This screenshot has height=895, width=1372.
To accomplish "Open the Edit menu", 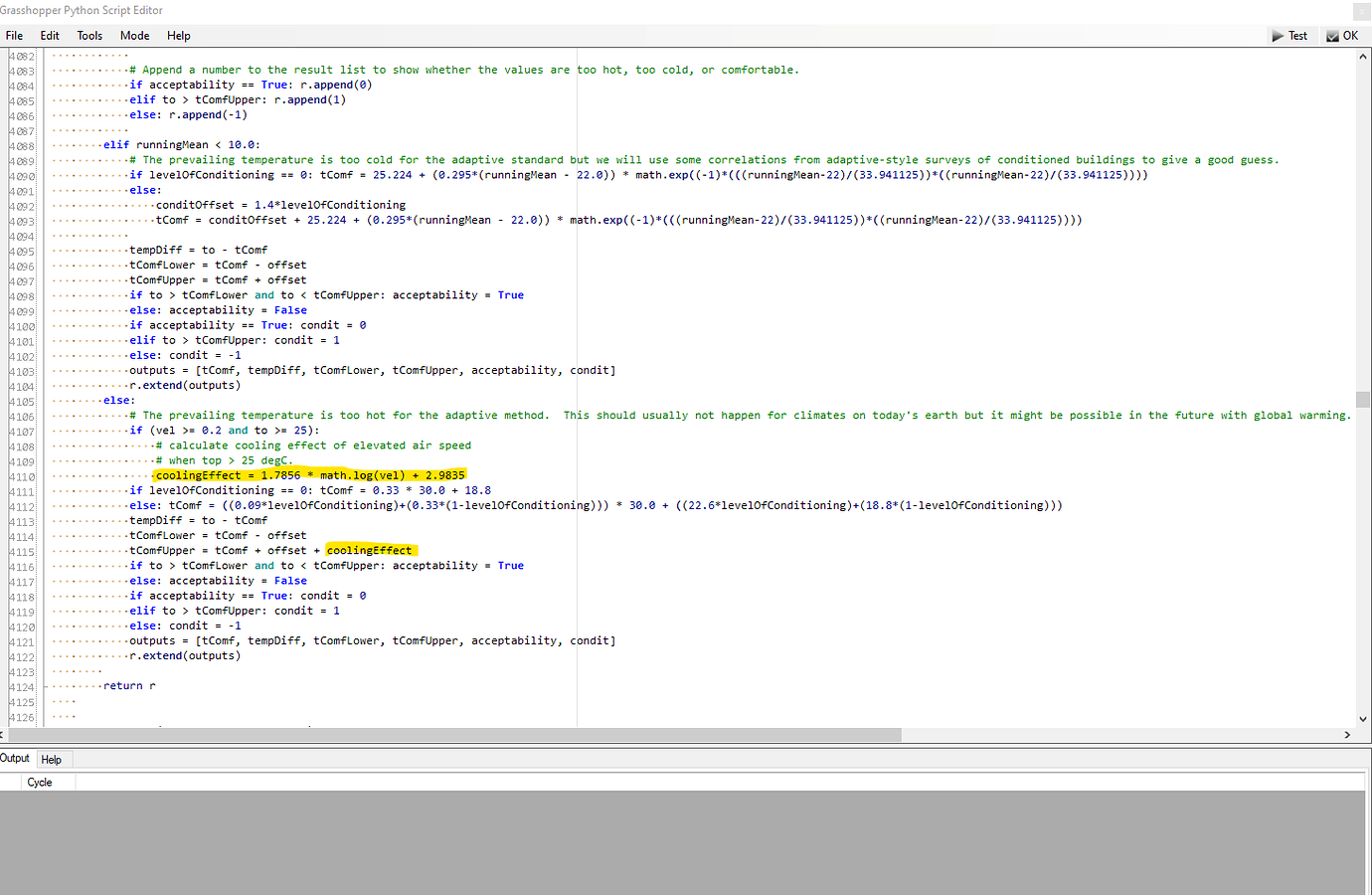I will click(x=49, y=35).
